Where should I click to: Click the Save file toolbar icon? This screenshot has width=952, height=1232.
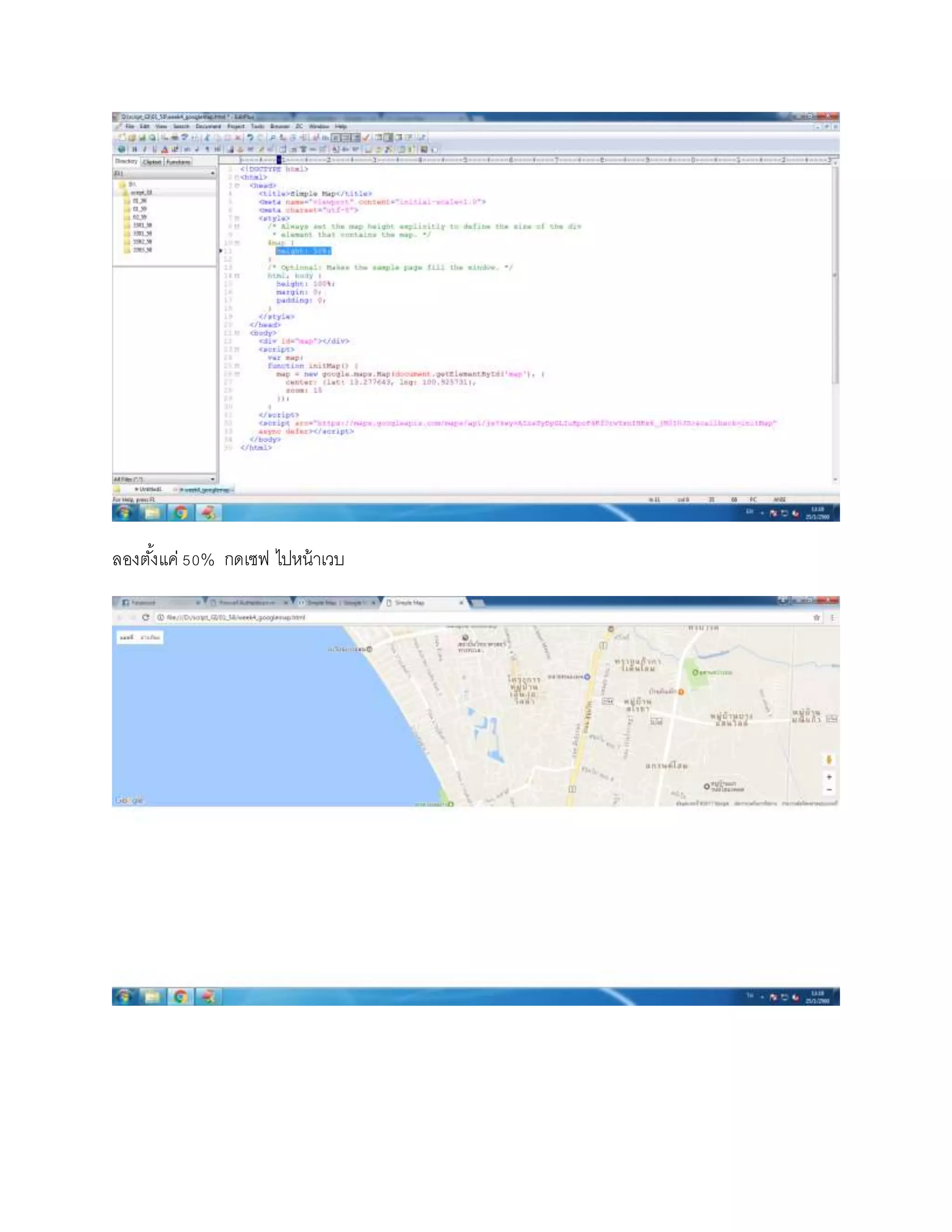[142, 138]
